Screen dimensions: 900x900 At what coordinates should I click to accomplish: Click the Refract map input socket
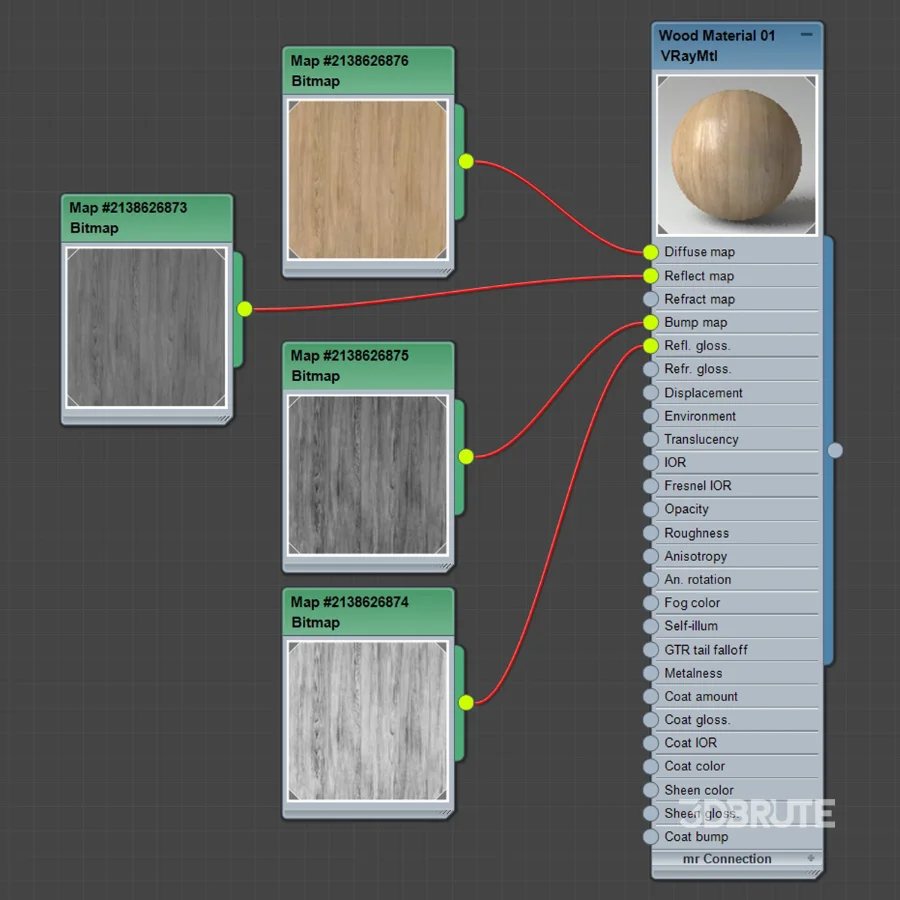(651, 299)
